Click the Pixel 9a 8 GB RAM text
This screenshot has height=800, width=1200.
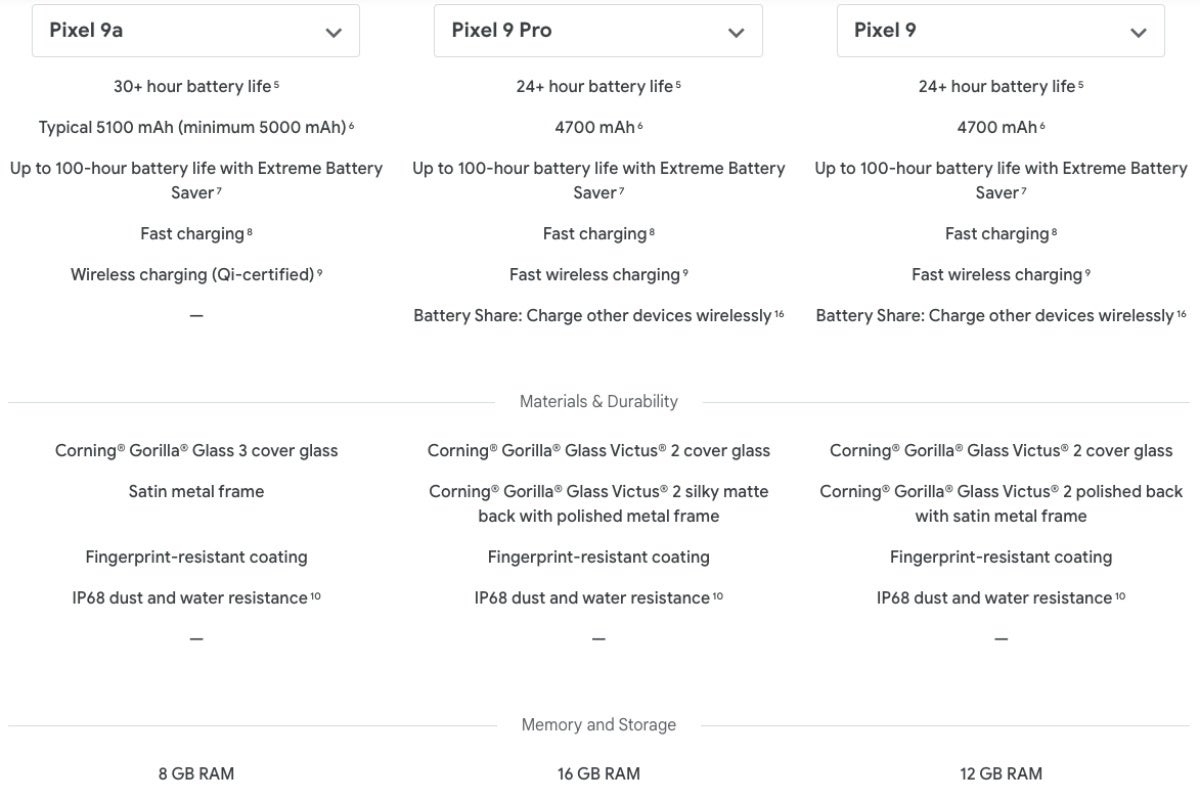pyautogui.click(x=196, y=773)
